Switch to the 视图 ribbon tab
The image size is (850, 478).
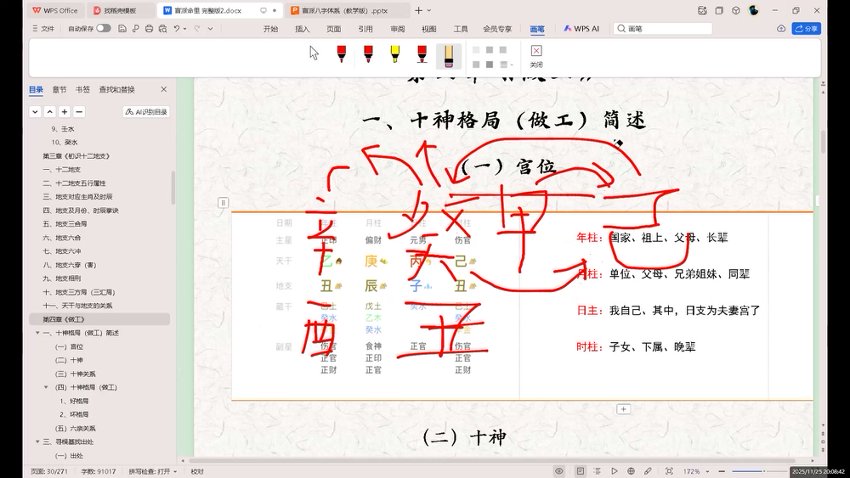tap(429, 29)
